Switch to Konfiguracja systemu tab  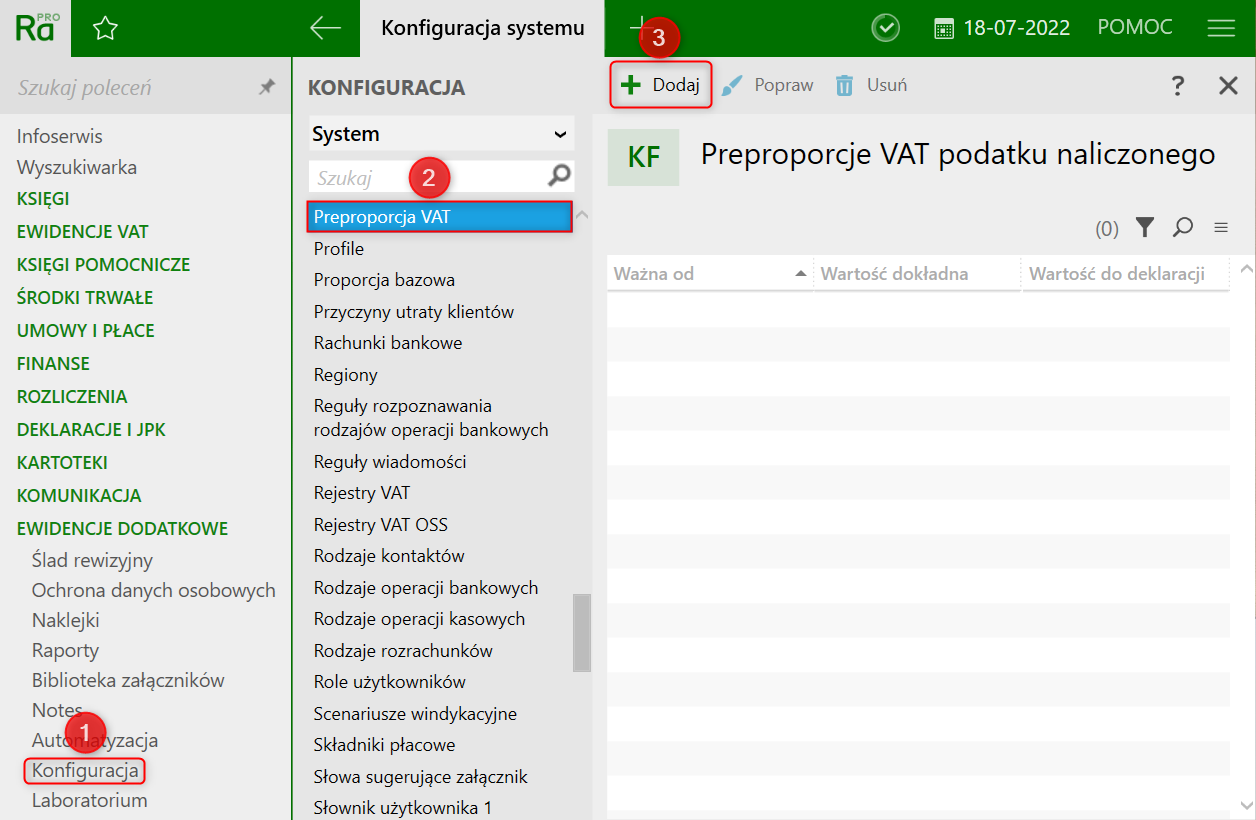click(482, 28)
